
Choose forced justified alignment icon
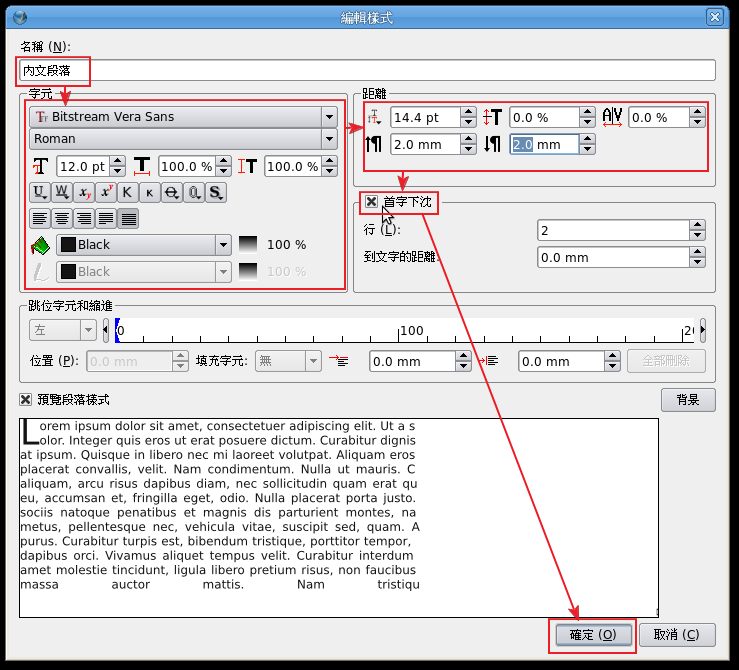pos(129,217)
